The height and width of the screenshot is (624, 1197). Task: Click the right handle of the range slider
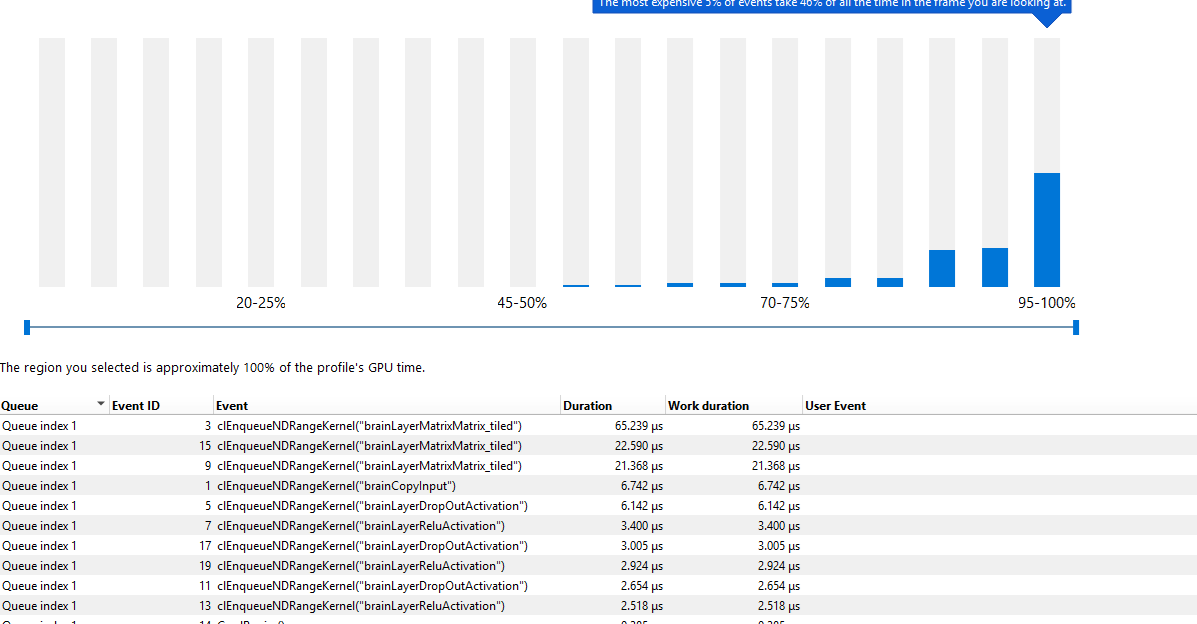(x=1076, y=327)
